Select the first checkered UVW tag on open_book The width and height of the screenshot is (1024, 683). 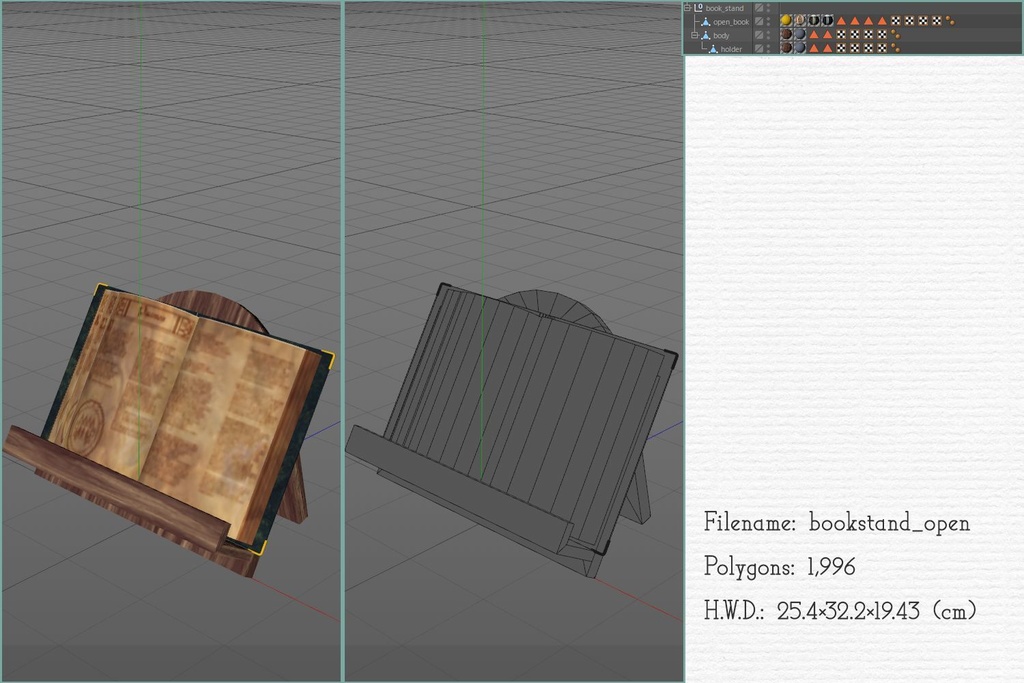coord(896,21)
